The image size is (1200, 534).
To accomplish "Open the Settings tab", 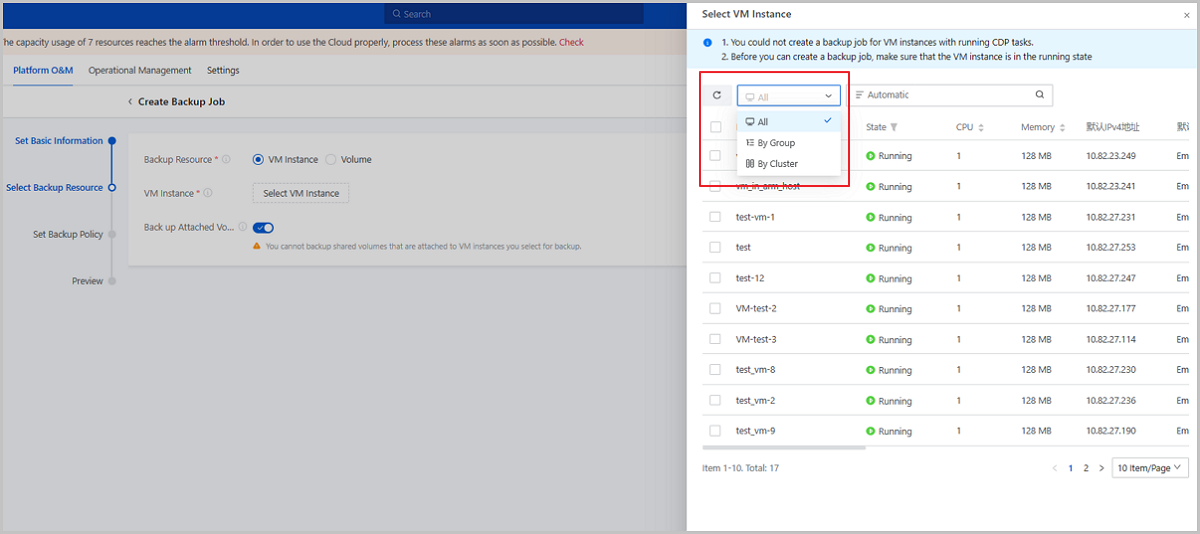I will click(x=223, y=70).
